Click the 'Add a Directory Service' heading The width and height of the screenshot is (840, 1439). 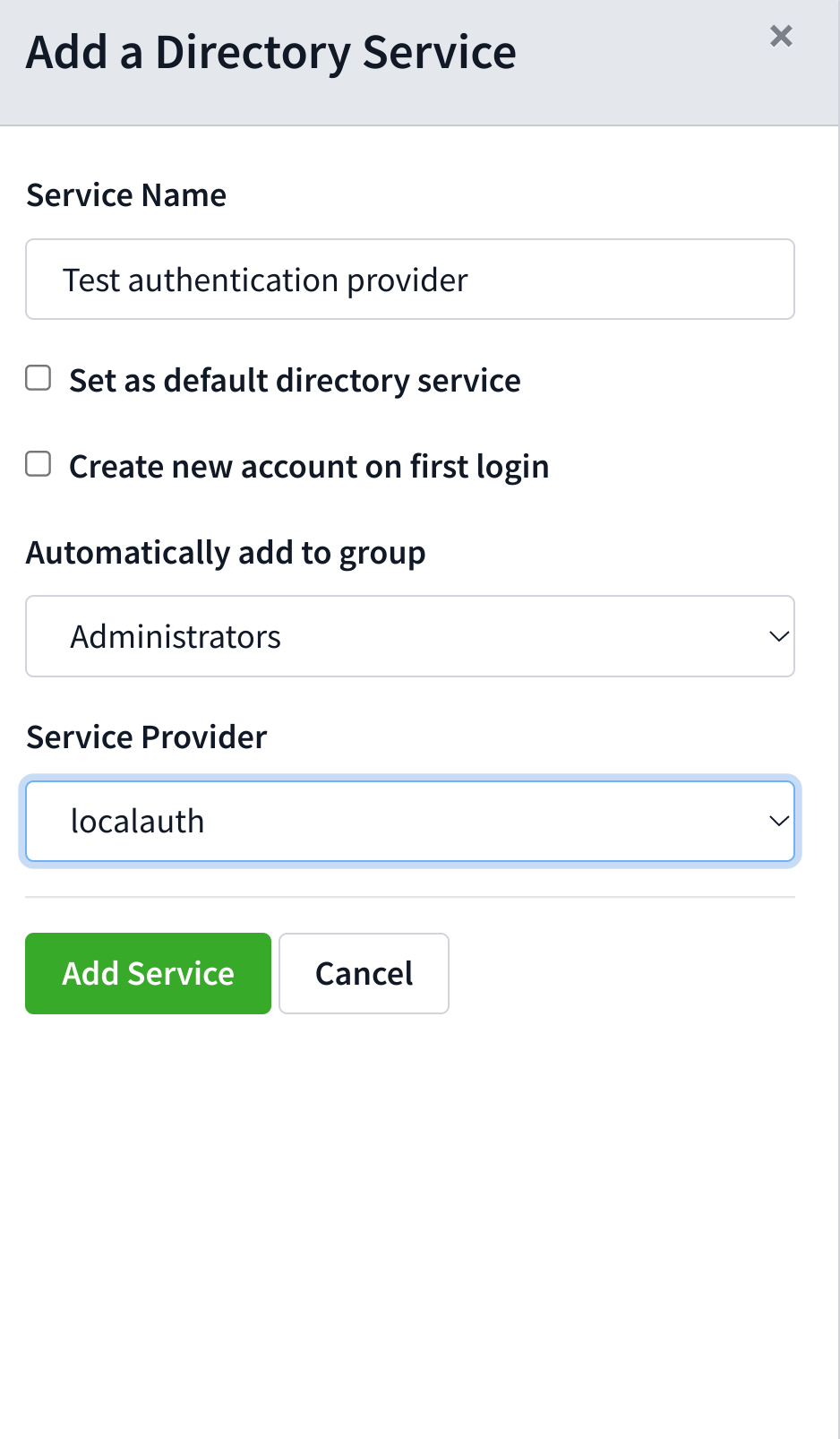[271, 53]
